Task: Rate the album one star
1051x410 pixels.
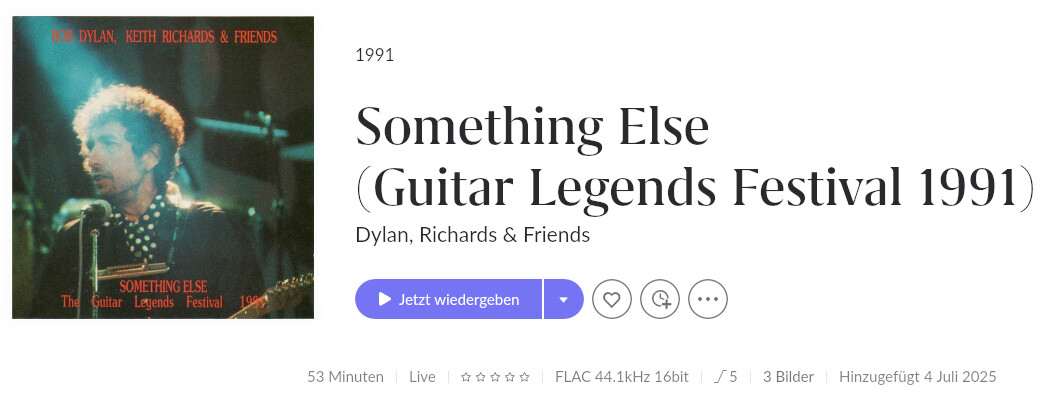Action: click(x=466, y=377)
